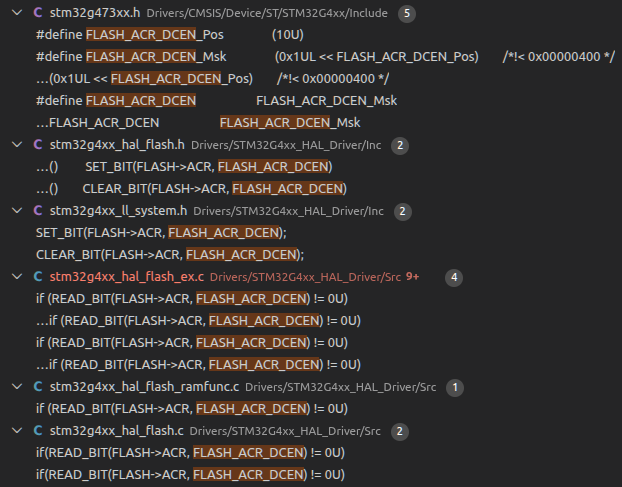Screen dimensions: 622x487
Task: Open file stm32g473xx.h from results
Action: 95,13
